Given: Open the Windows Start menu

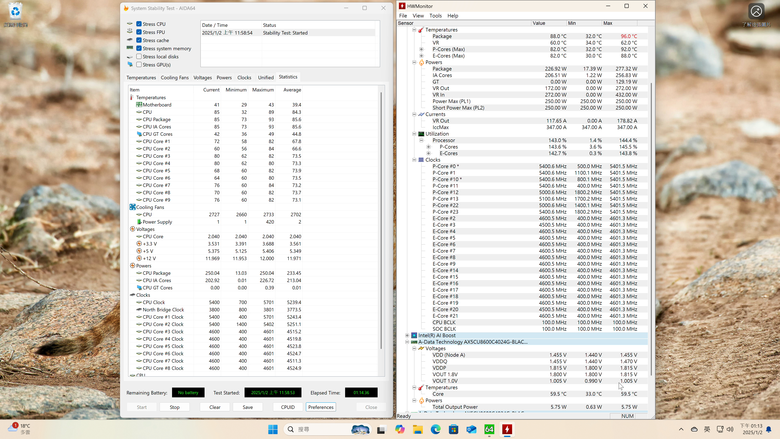Looking at the screenshot, I should [x=273, y=430].
